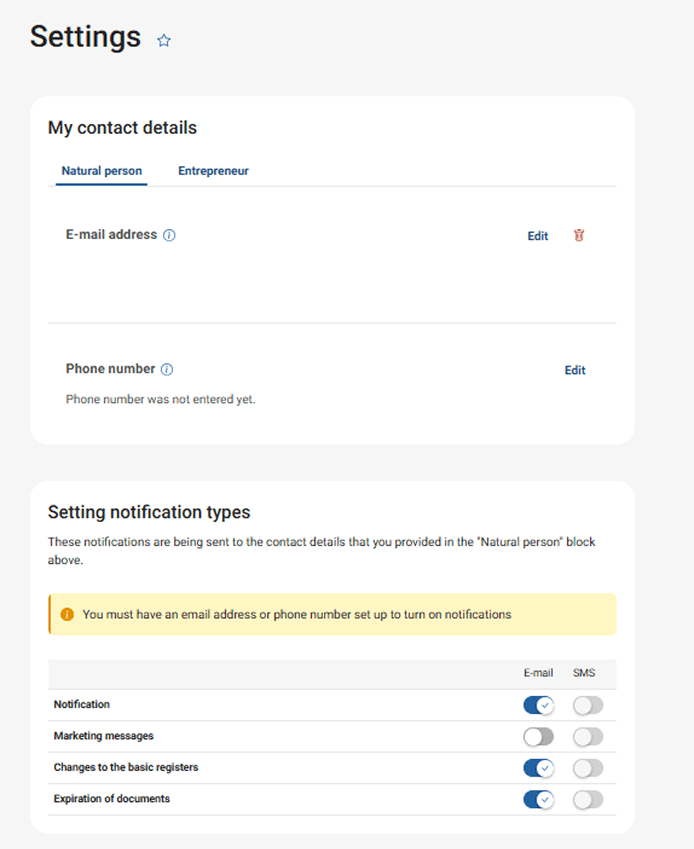Click the E-mail column header
The image size is (694, 849).
(x=538, y=673)
